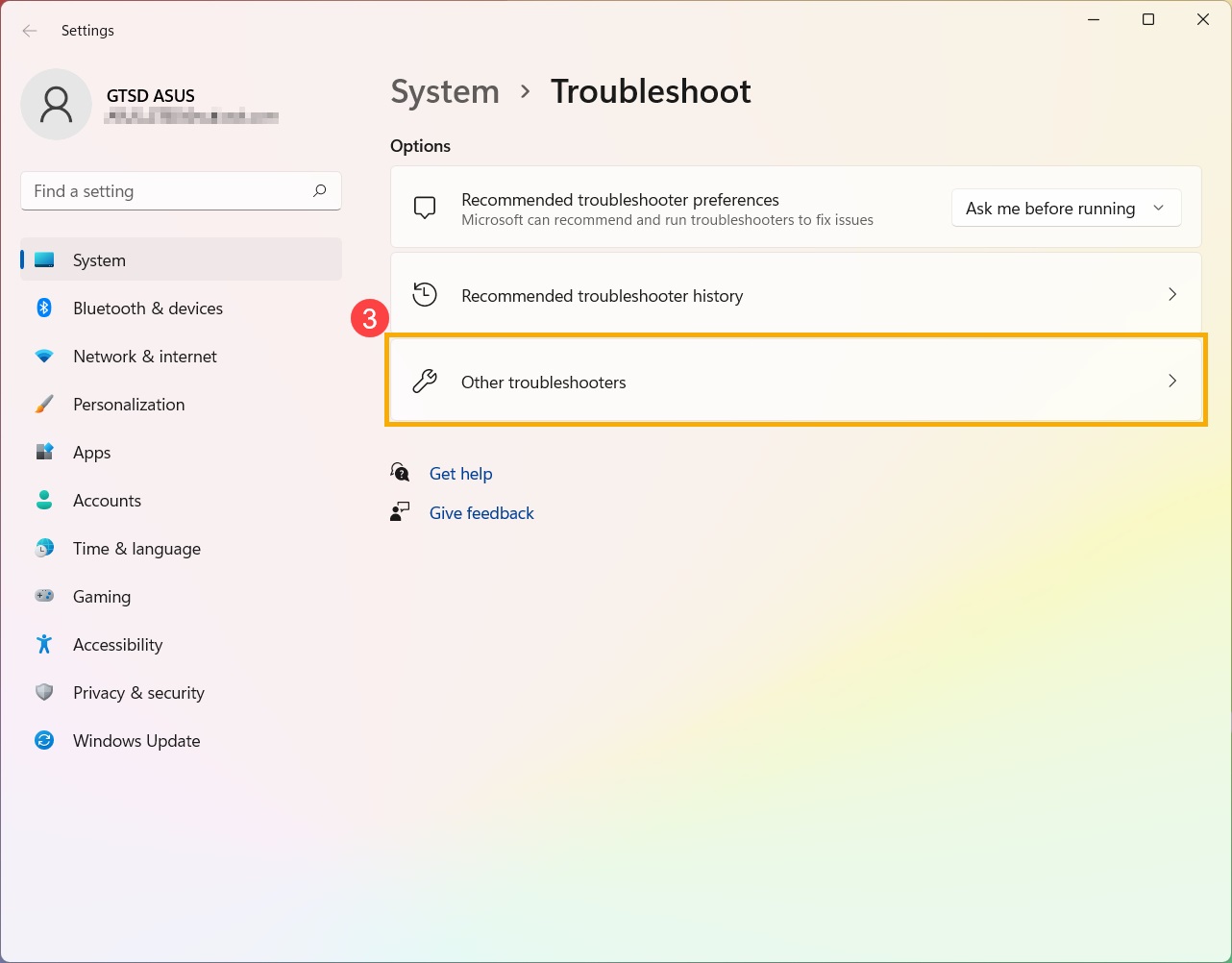Navigate to System breadcrumb
Viewport: 1232px width, 963px height.
tap(445, 91)
